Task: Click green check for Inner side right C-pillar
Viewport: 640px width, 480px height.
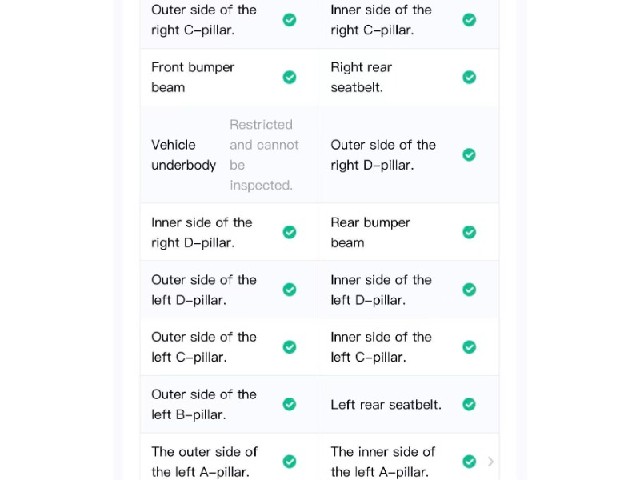Action: pyautogui.click(x=469, y=20)
